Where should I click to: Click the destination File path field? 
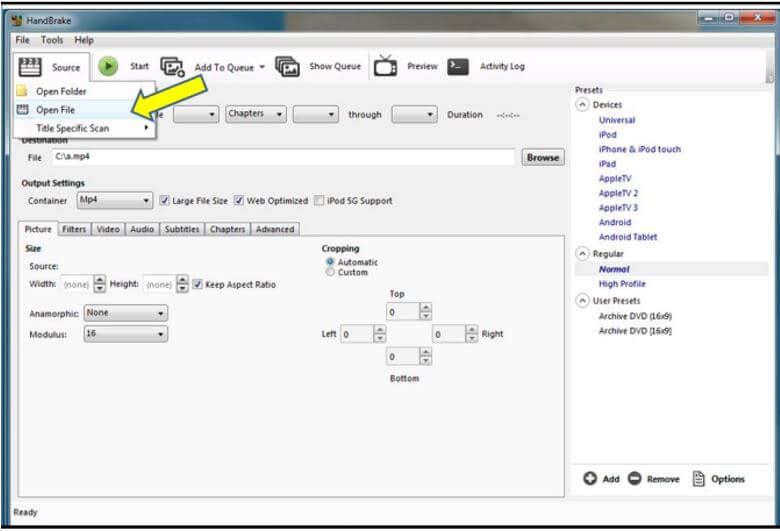coord(283,157)
